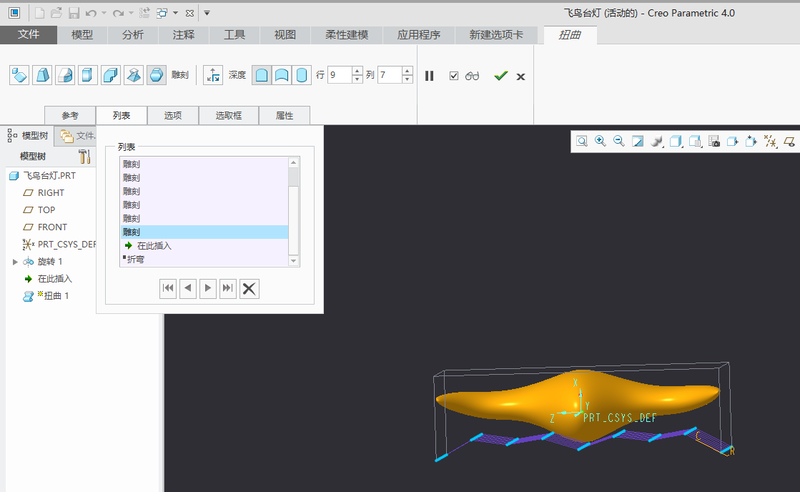Click the glasses preview icon
The image size is (800, 492).
pos(472,76)
